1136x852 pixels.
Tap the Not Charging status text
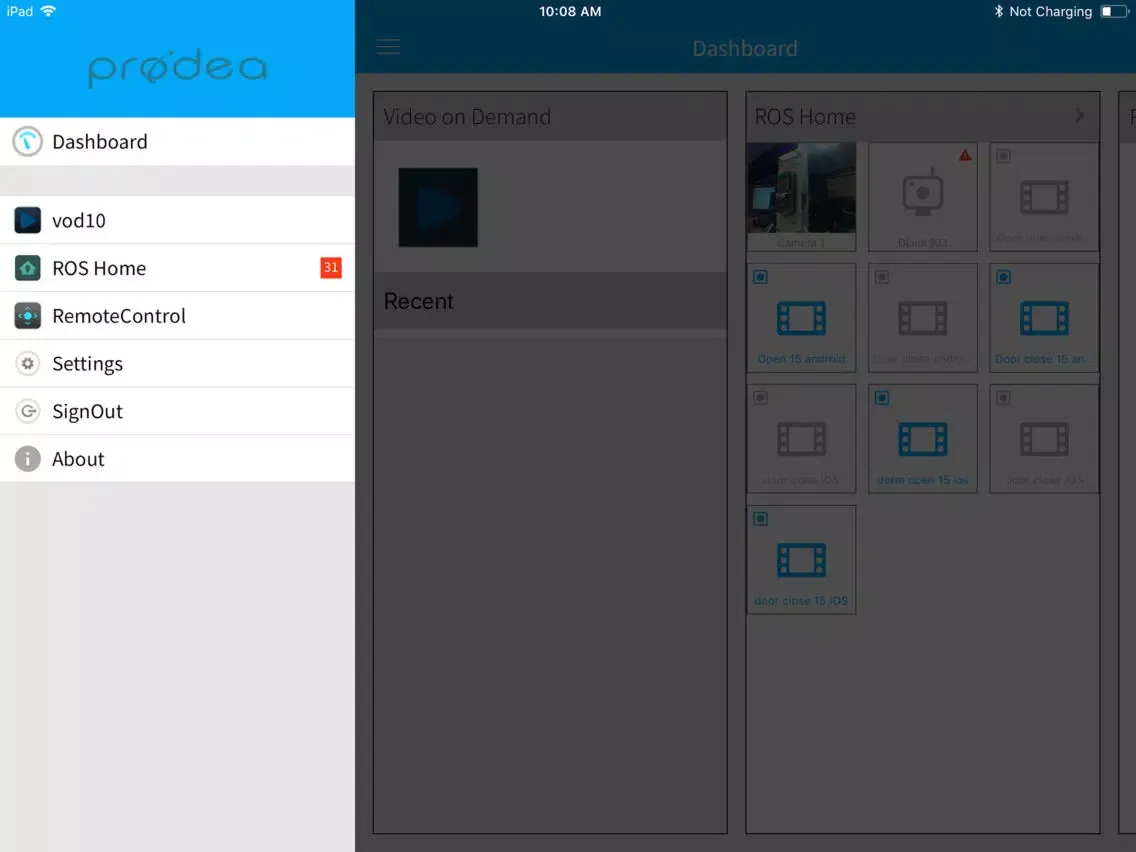pos(1051,12)
